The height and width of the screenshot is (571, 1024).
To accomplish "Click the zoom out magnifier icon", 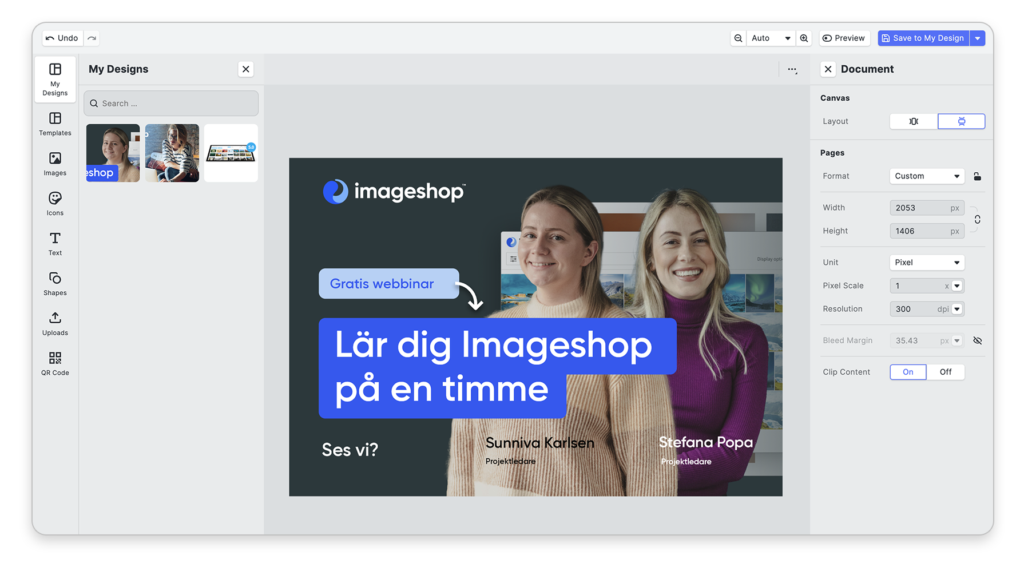I will [738, 38].
